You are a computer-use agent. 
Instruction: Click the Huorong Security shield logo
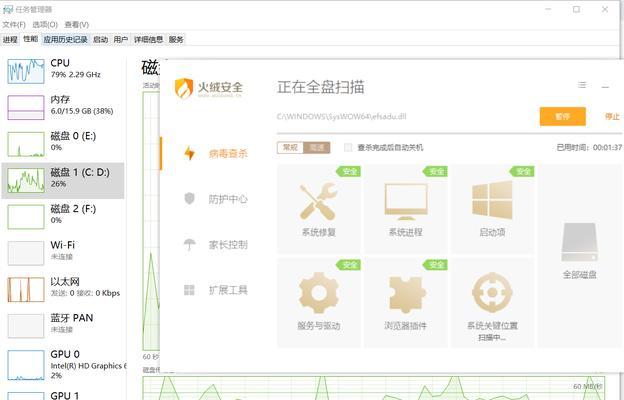(x=184, y=88)
